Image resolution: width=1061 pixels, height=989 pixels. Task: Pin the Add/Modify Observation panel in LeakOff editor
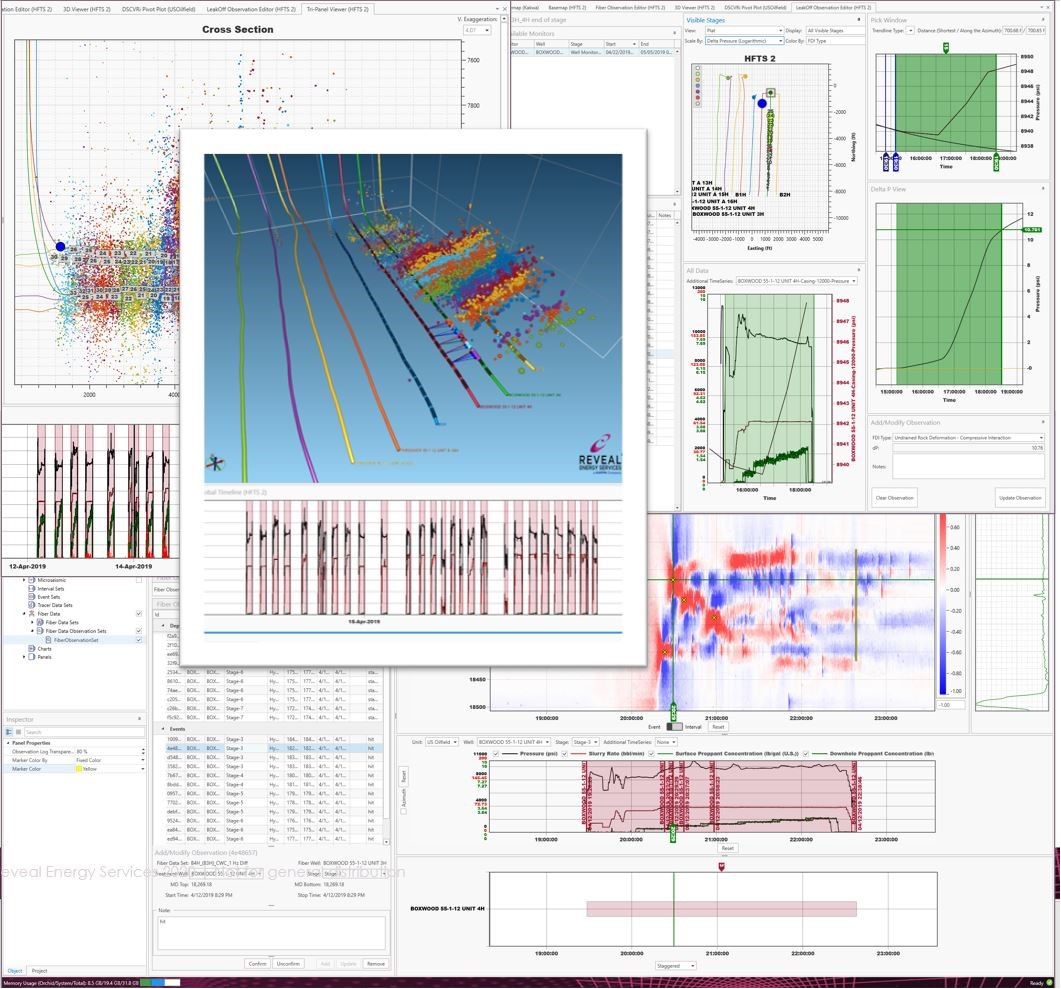pos(1043,422)
